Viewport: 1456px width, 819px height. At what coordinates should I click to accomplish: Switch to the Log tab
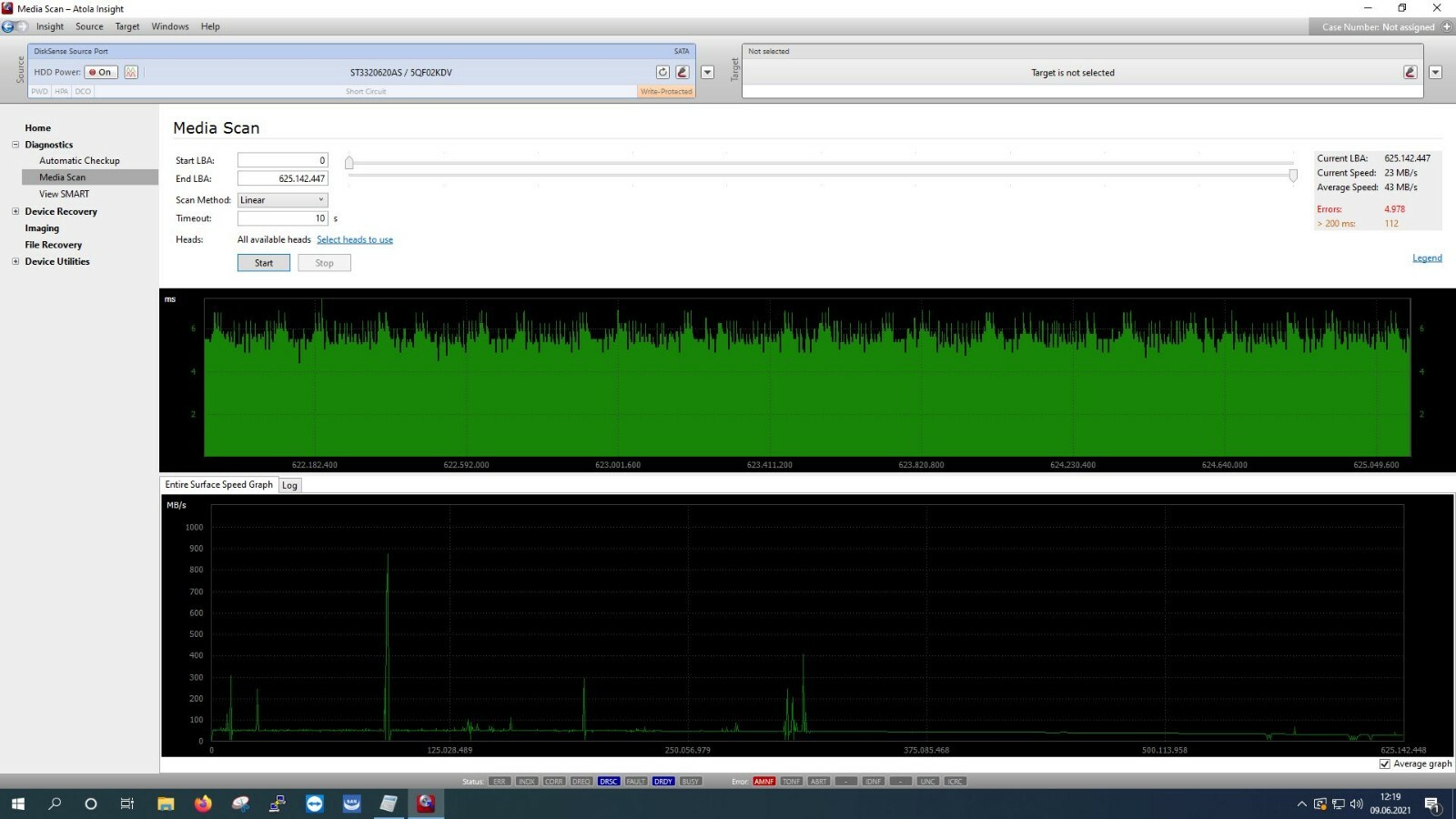click(289, 485)
